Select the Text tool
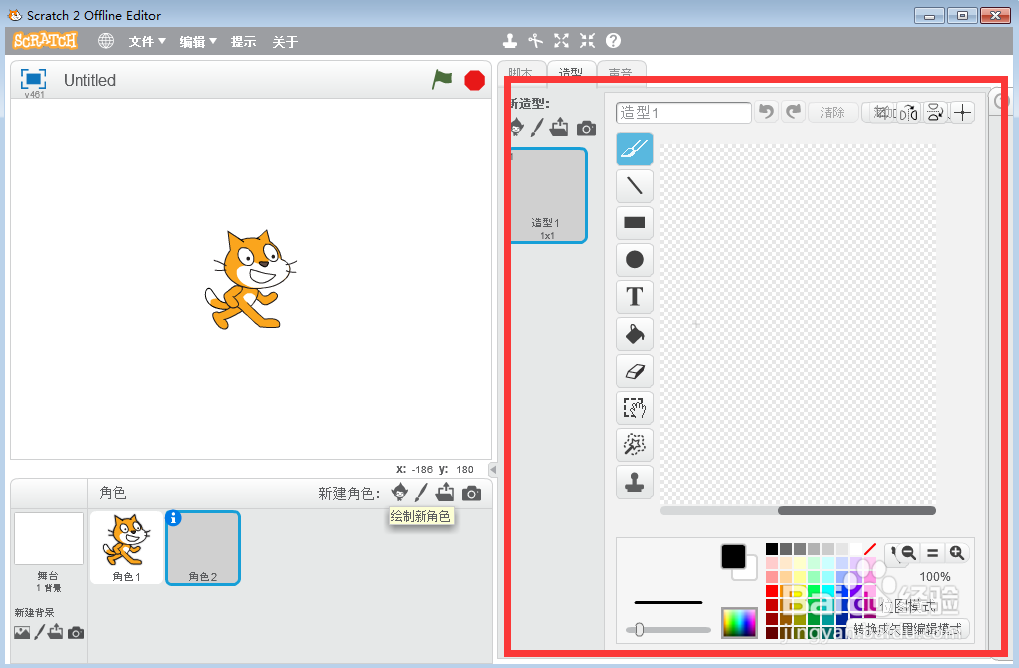This screenshot has height=668, width=1019. click(634, 297)
